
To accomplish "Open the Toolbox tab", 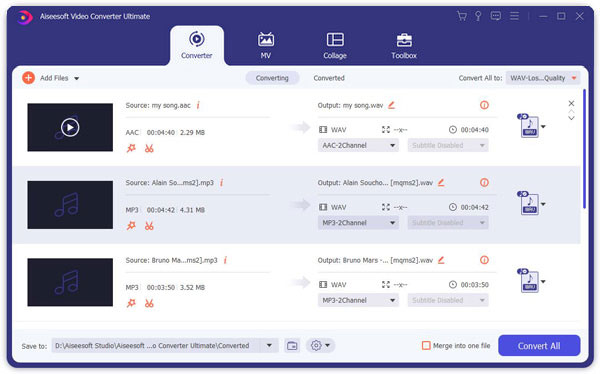I will (404, 46).
